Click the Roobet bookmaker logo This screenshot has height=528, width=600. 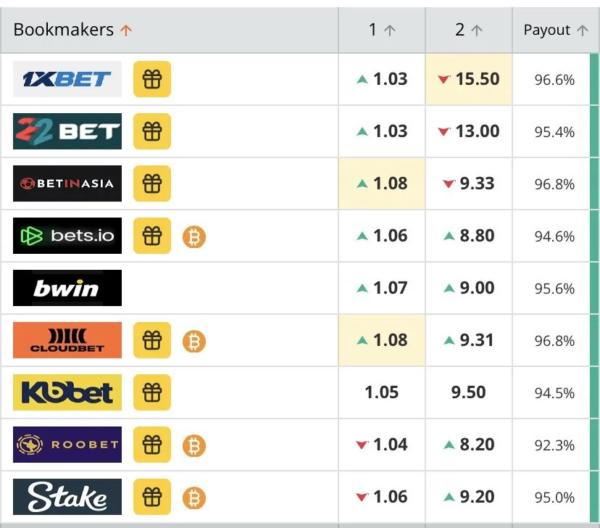tap(67, 445)
